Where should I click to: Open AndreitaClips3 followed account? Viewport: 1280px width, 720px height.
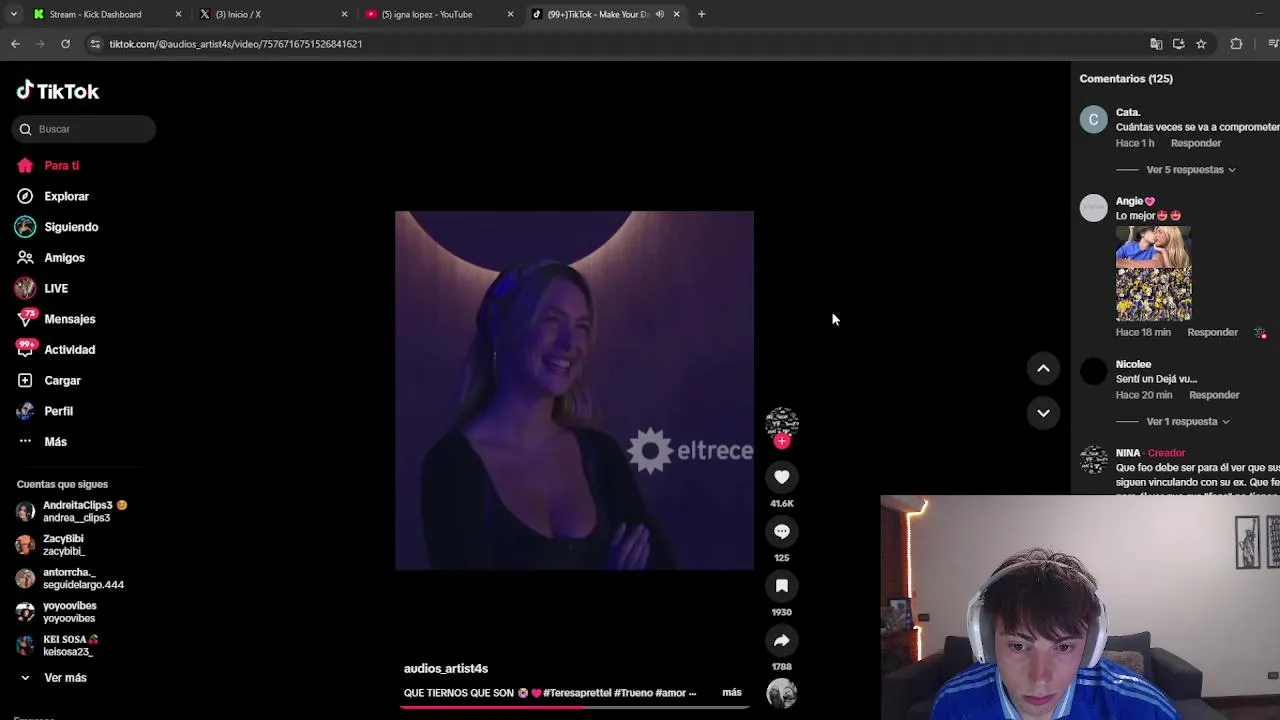[x=80, y=512]
